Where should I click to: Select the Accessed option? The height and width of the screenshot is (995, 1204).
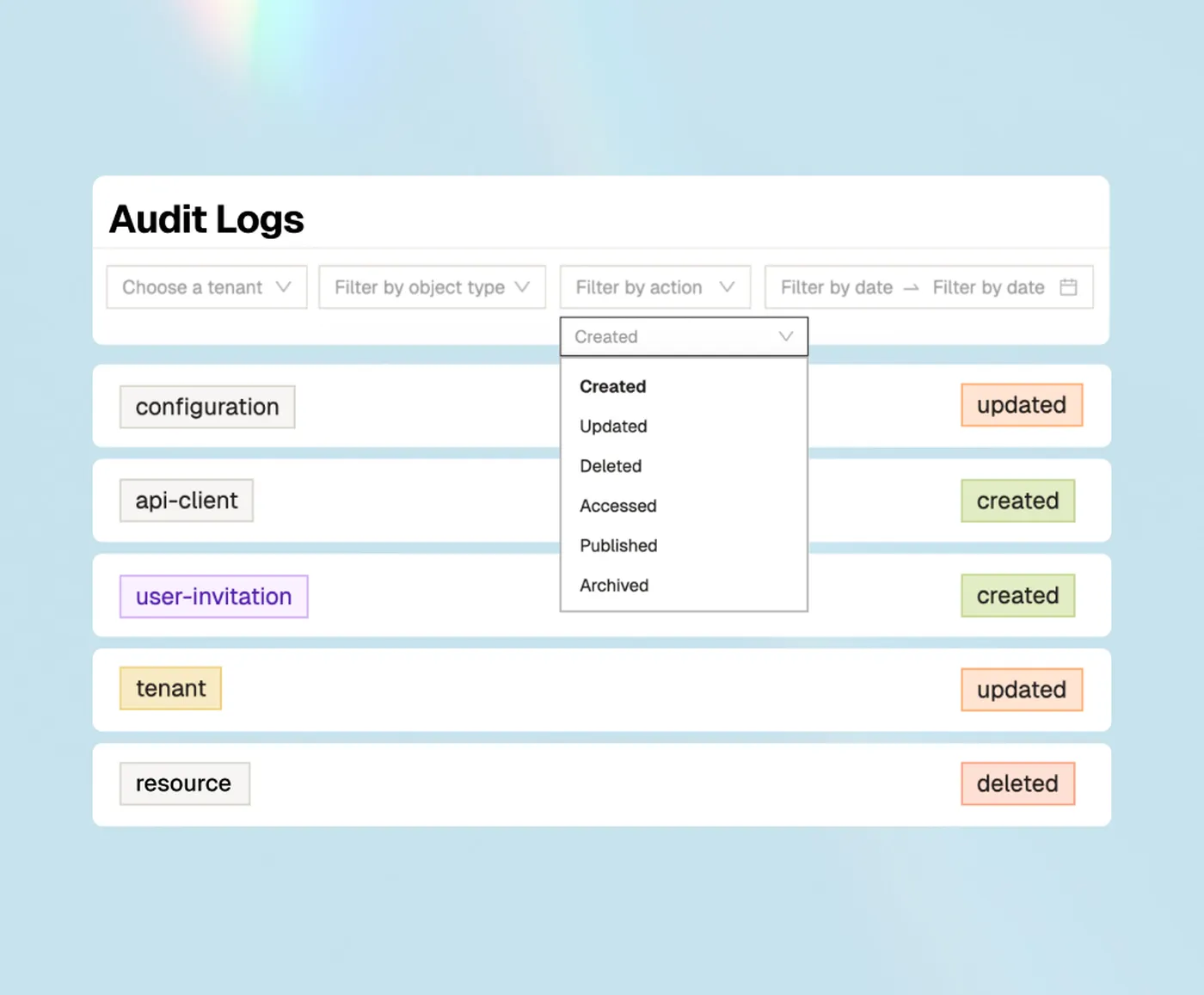coord(617,506)
